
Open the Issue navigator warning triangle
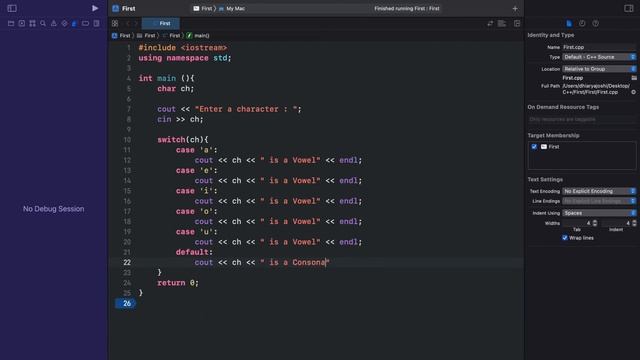click(53, 24)
